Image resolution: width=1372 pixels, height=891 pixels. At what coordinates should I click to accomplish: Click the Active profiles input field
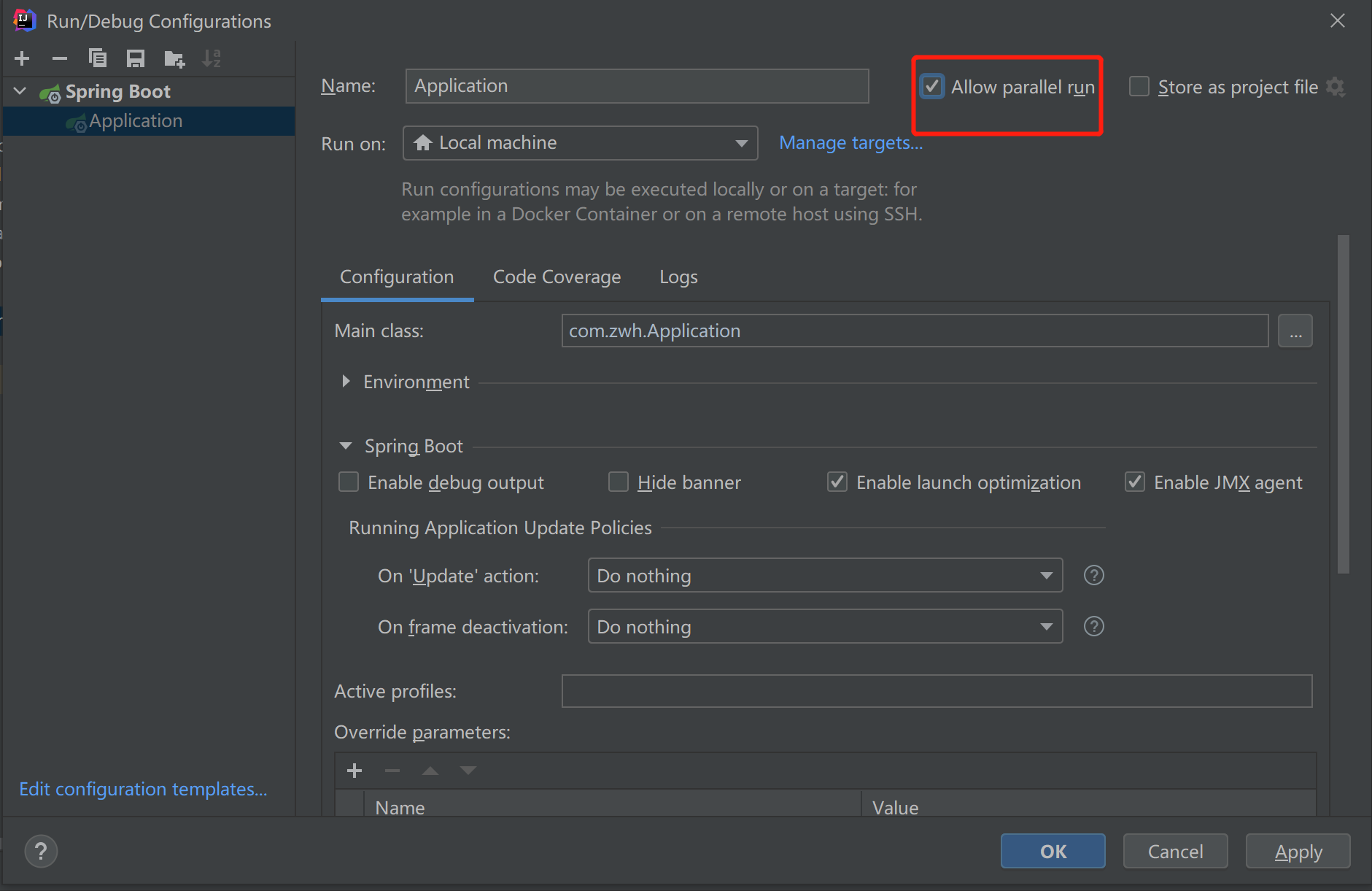[x=936, y=691]
